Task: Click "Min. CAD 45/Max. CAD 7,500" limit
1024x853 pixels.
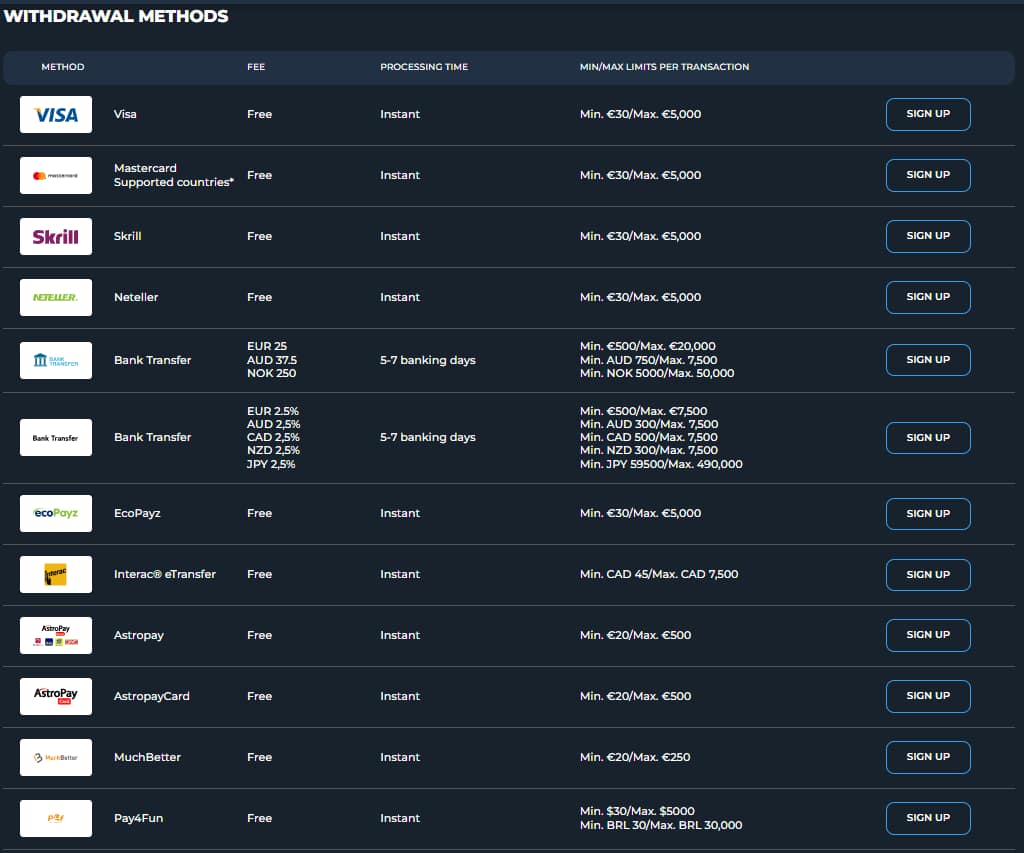Action: [659, 574]
